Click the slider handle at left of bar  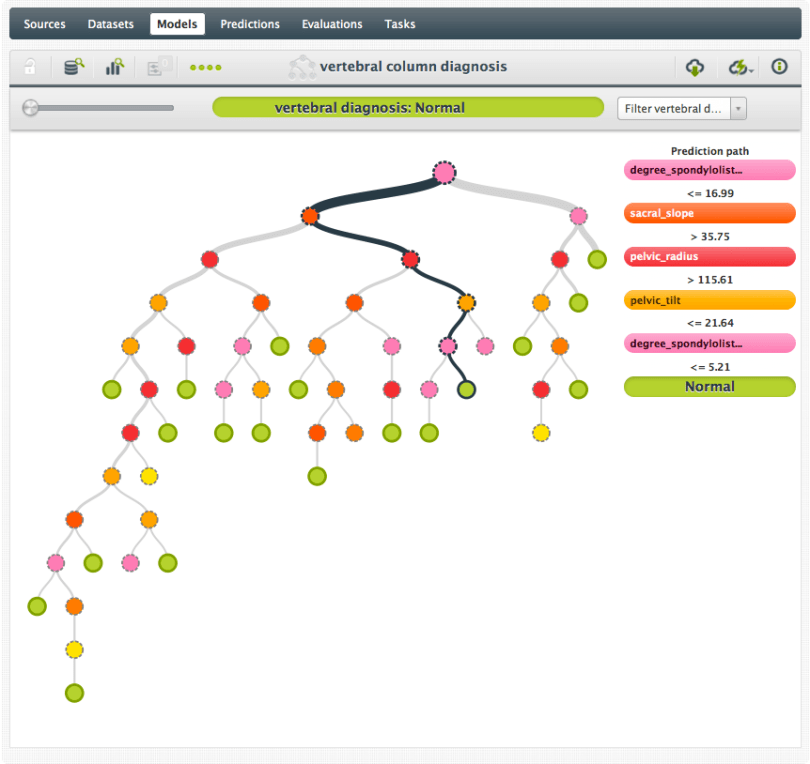(x=31, y=108)
